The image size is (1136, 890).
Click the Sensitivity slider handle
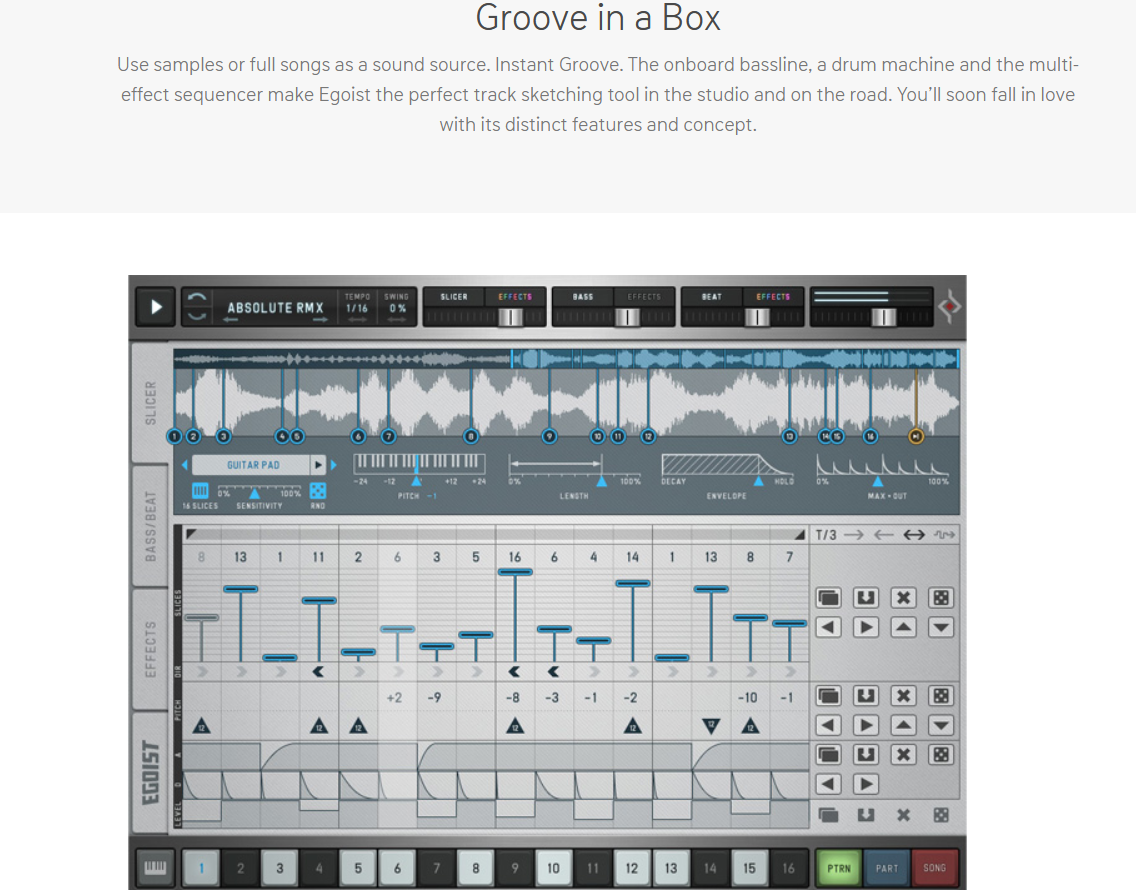[x=254, y=494]
